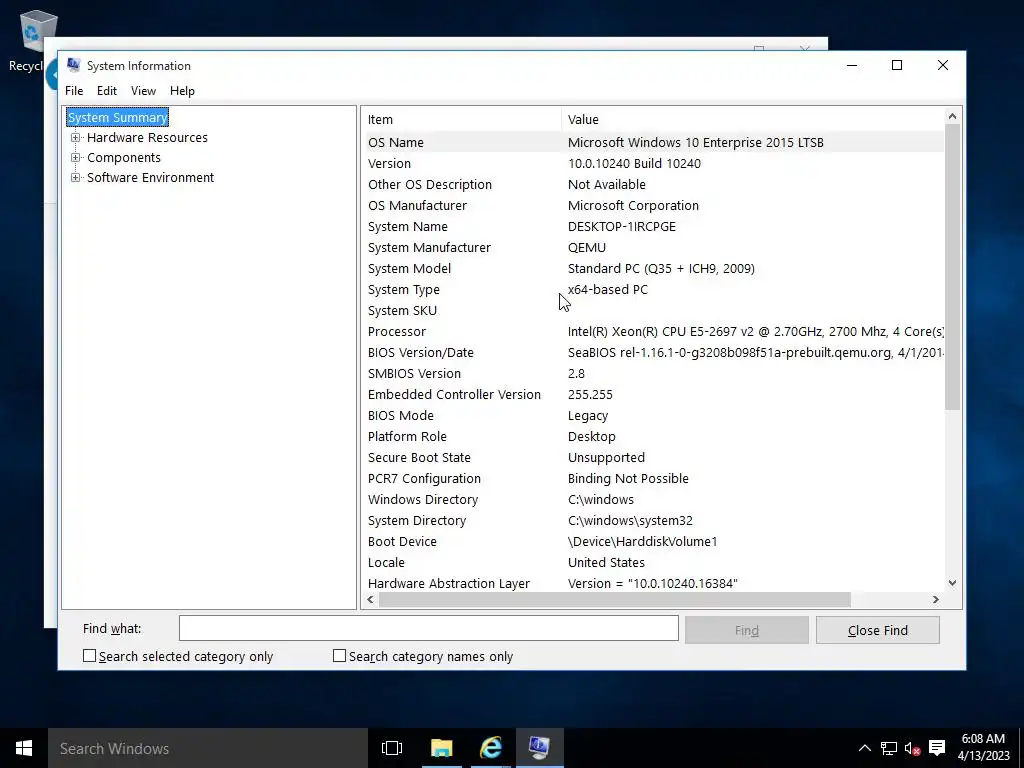The height and width of the screenshot is (768, 1024).
Task: Launch File Explorer from the taskbar
Action: 441,748
